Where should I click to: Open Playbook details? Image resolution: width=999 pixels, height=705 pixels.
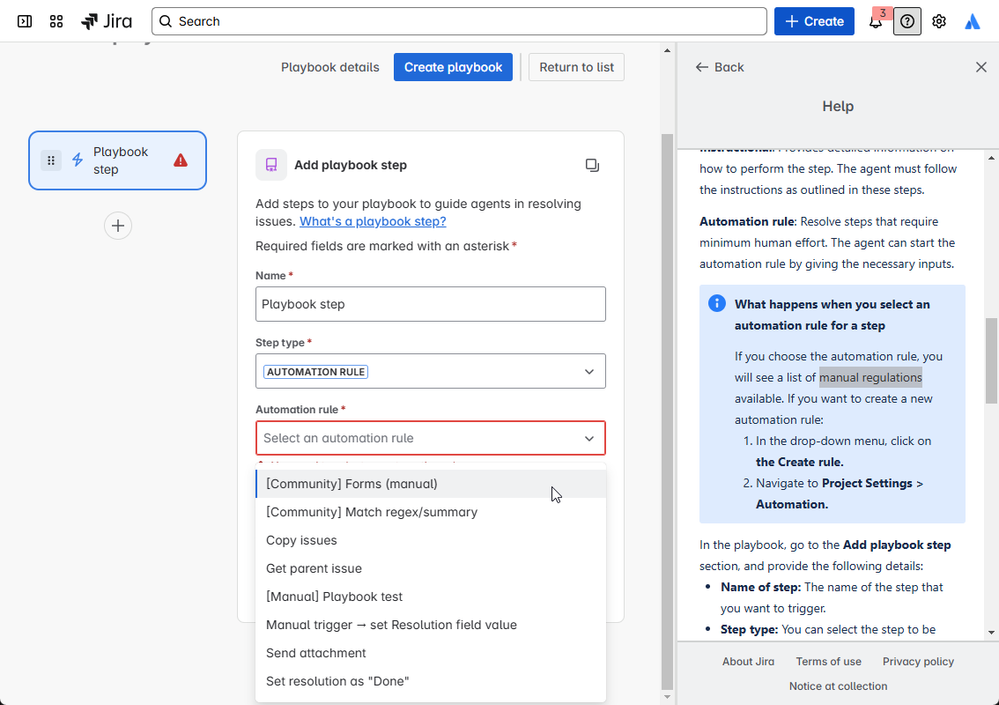click(x=330, y=67)
